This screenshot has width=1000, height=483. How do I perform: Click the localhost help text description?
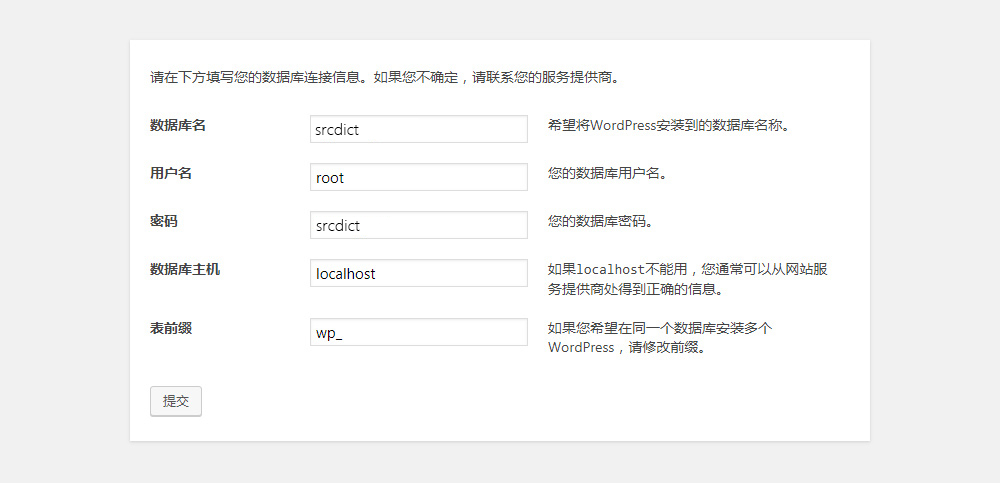coord(688,279)
